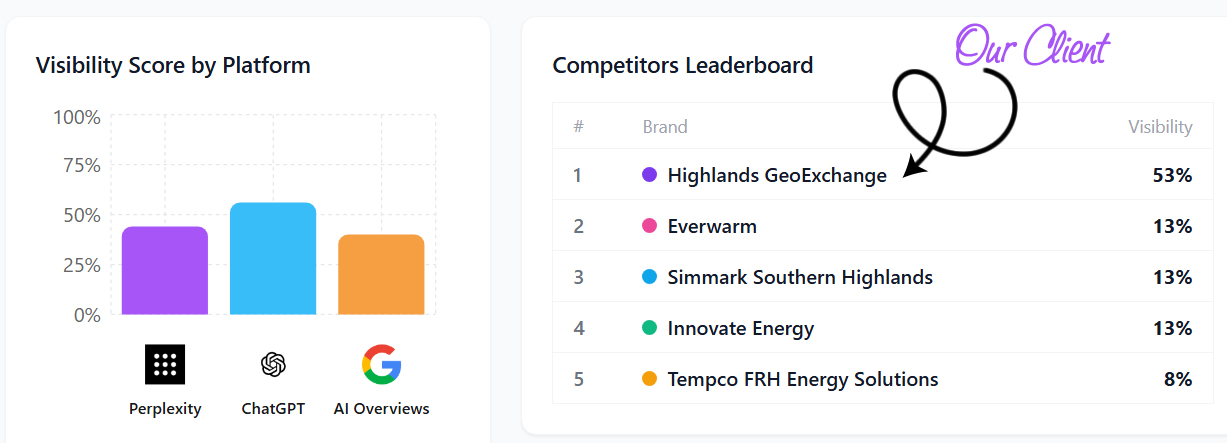This screenshot has width=1227, height=443.
Task: Open the Everwarm brand entry
Action: pyautogui.click(x=712, y=227)
